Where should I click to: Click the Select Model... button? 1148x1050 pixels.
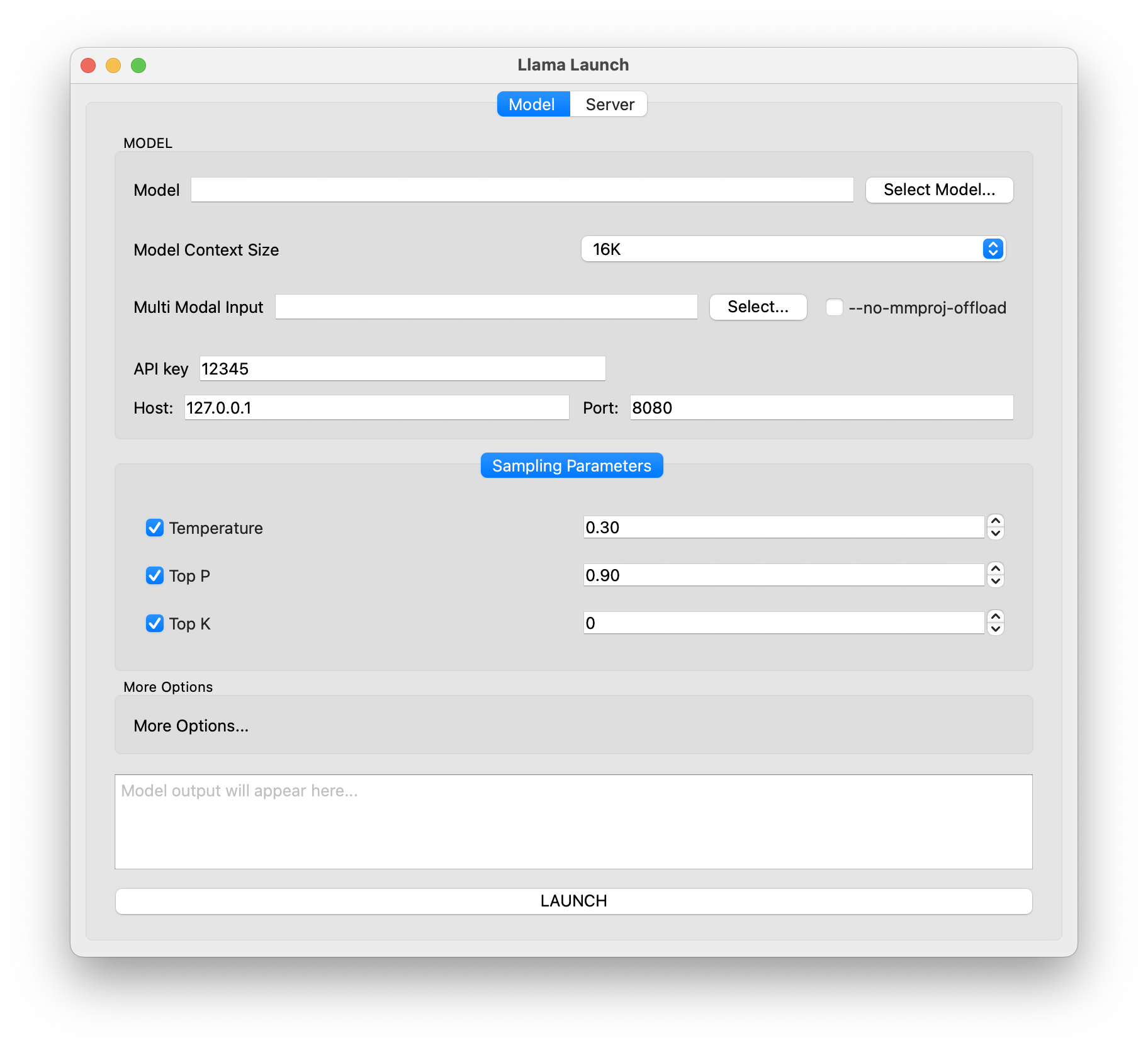[x=939, y=189]
